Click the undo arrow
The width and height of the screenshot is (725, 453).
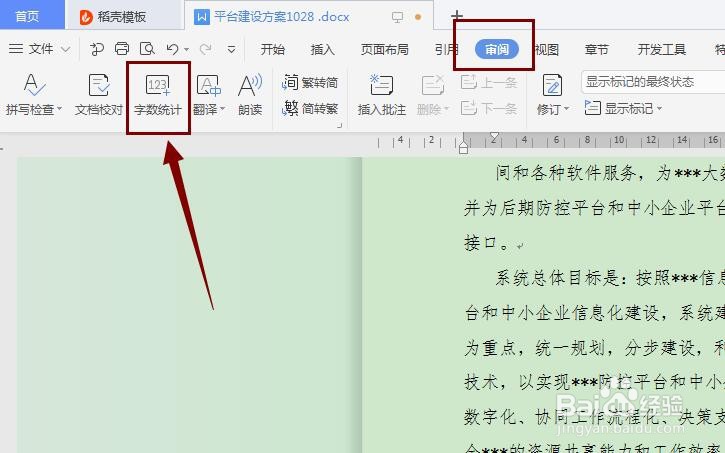click(172, 49)
